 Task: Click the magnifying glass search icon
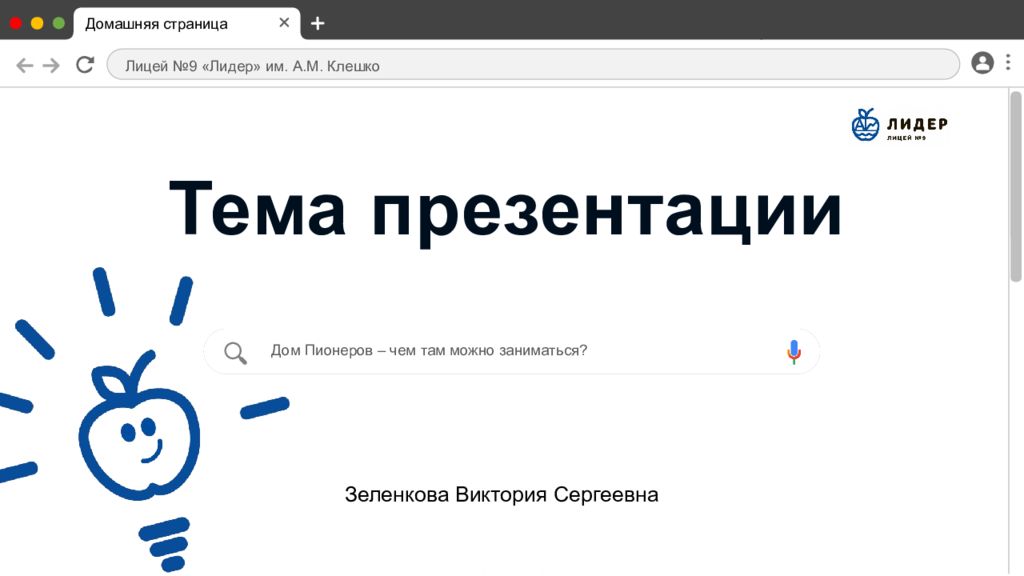click(x=235, y=352)
